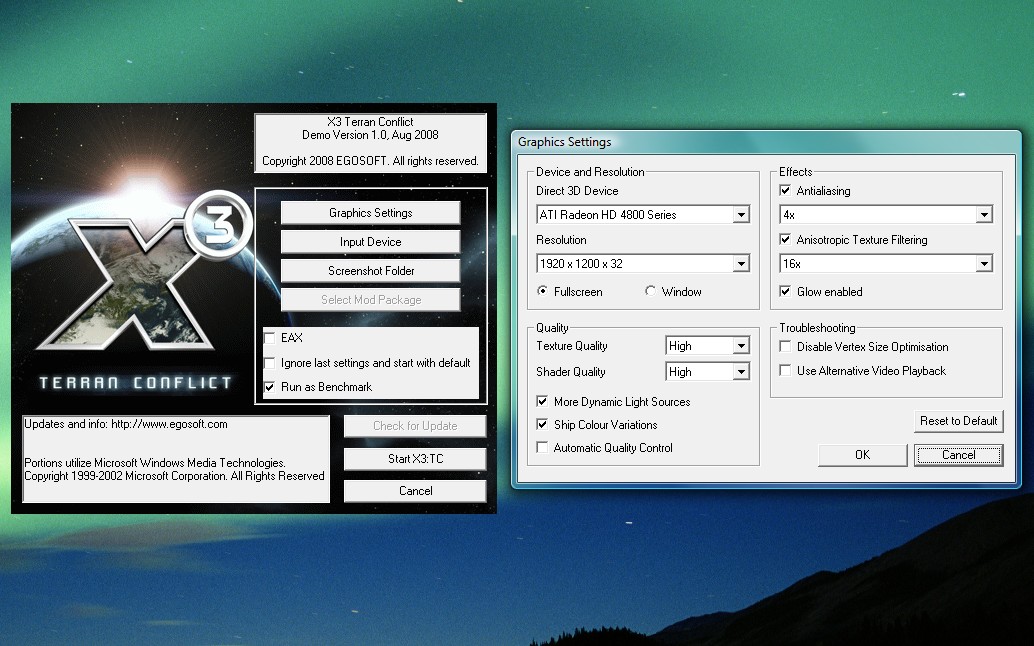
Task: Launch the game with Start X3:TC
Action: pyautogui.click(x=415, y=459)
